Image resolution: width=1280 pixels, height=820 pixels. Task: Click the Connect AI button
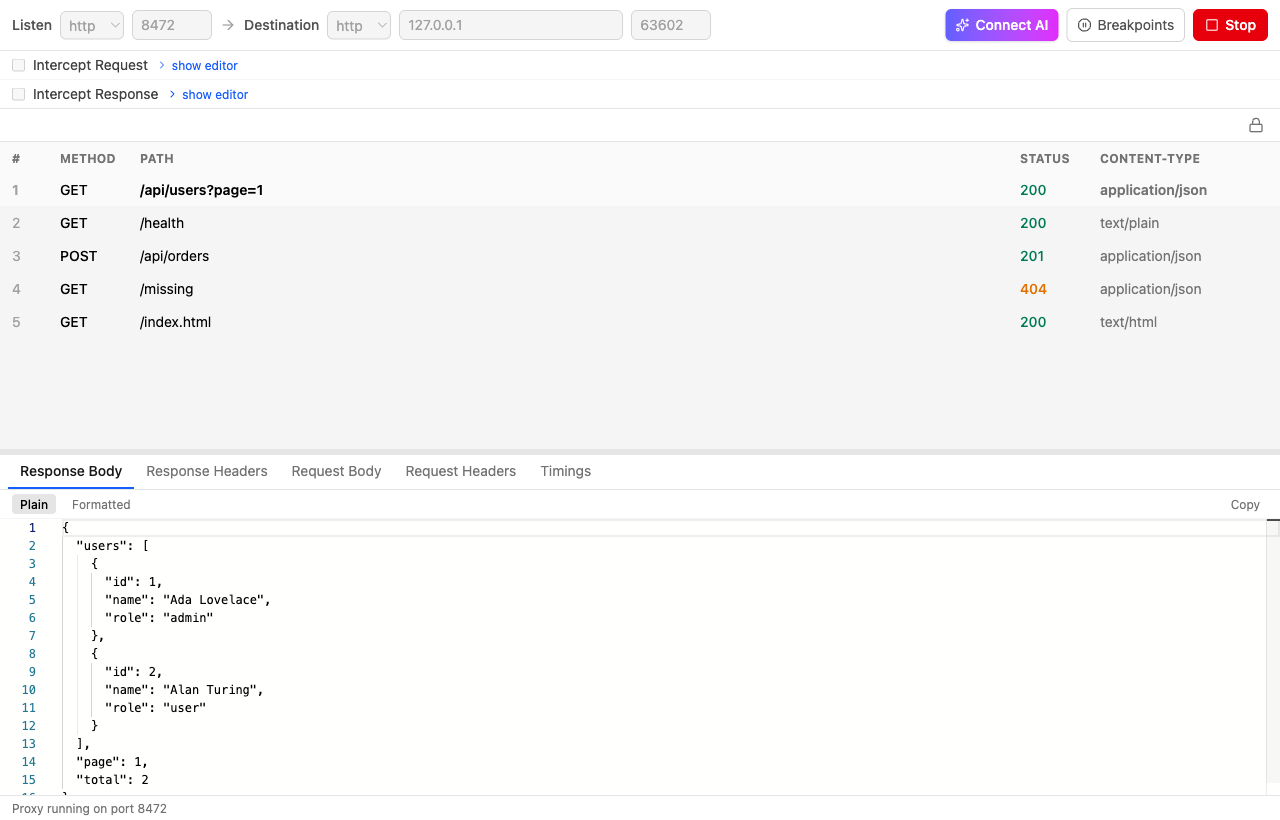point(1002,25)
